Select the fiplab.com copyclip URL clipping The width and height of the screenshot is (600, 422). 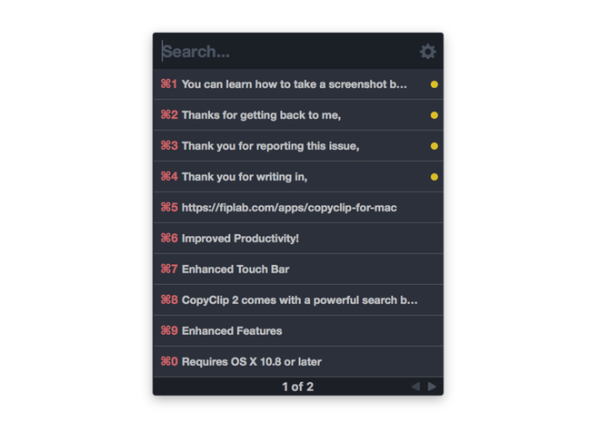298,208
